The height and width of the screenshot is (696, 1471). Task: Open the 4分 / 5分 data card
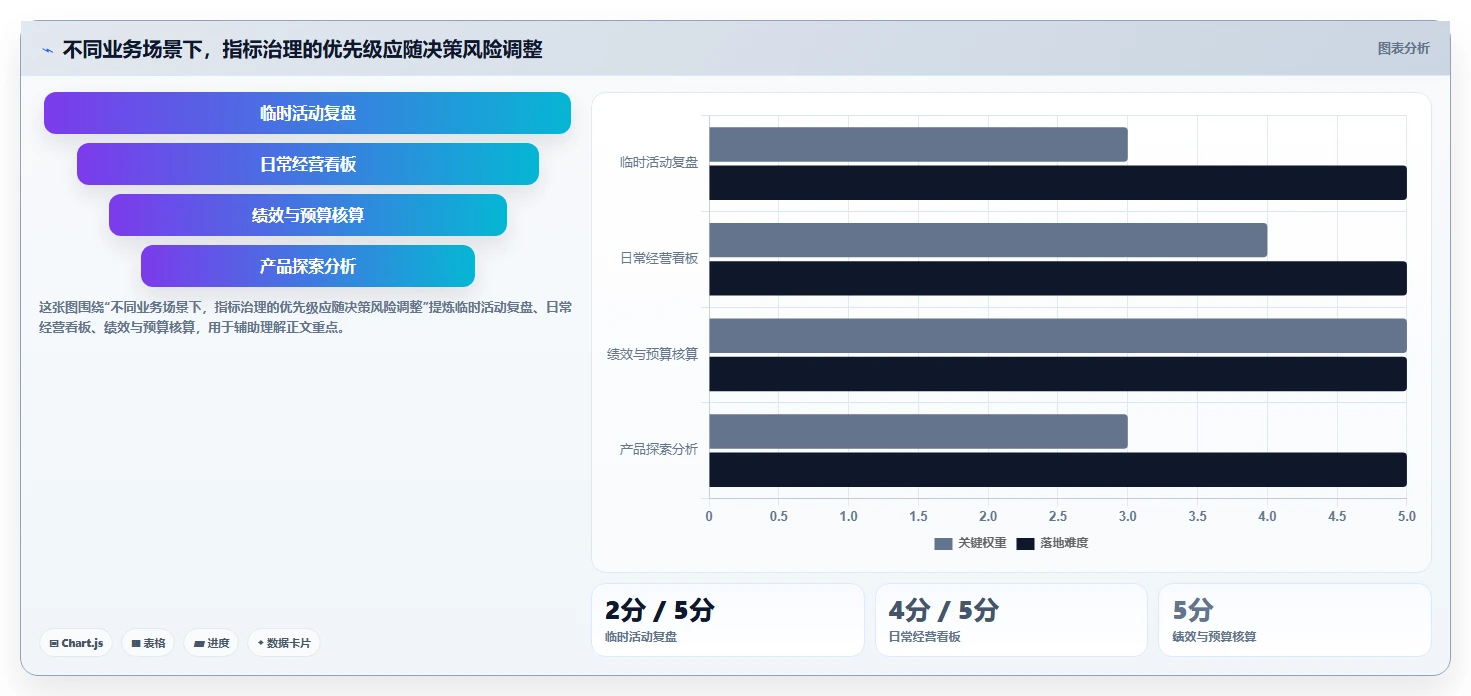click(x=1011, y=620)
